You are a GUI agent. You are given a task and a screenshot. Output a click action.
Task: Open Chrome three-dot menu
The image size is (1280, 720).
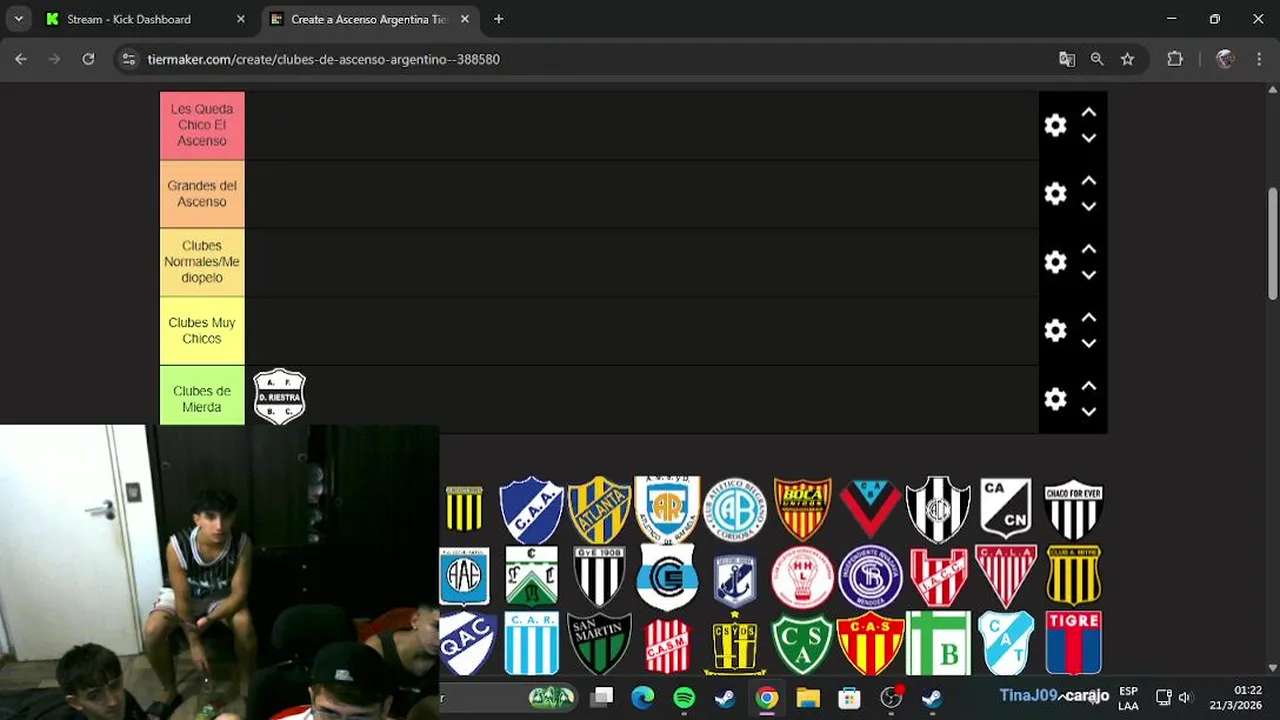[1259, 59]
